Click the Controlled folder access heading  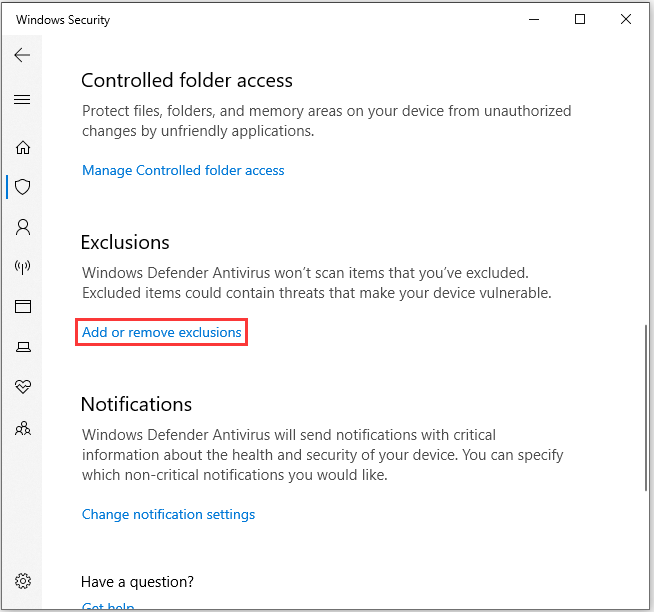pyautogui.click(x=187, y=80)
